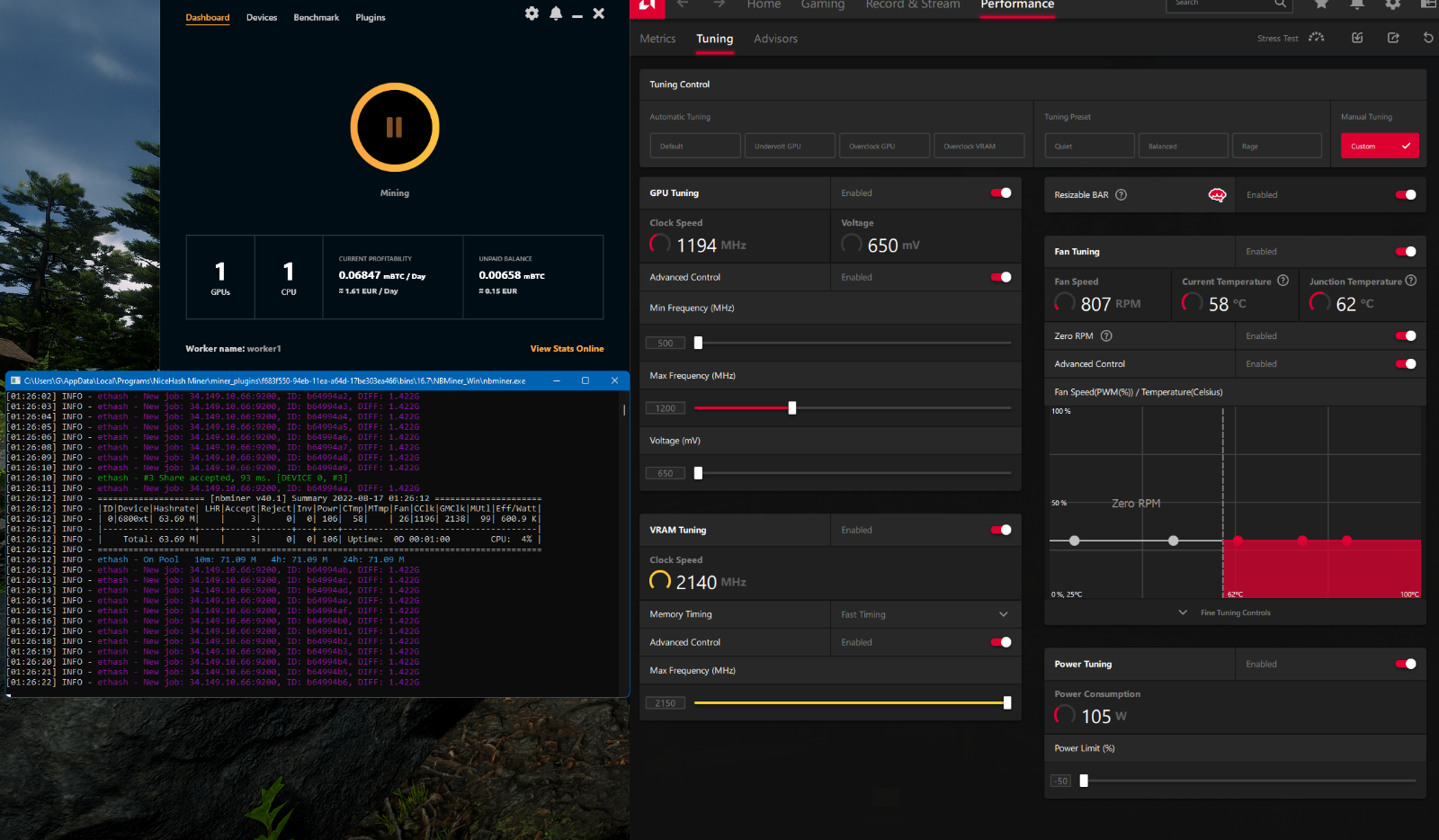Click the GPU Voltage 650 value field
The image size is (1439, 840).
click(x=666, y=473)
